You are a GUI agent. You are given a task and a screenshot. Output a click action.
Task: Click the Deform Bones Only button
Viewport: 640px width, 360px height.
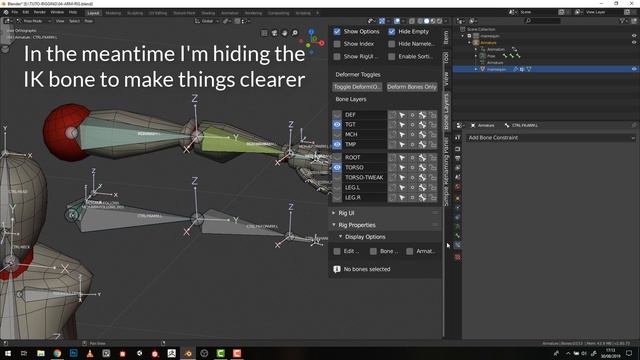tap(411, 87)
